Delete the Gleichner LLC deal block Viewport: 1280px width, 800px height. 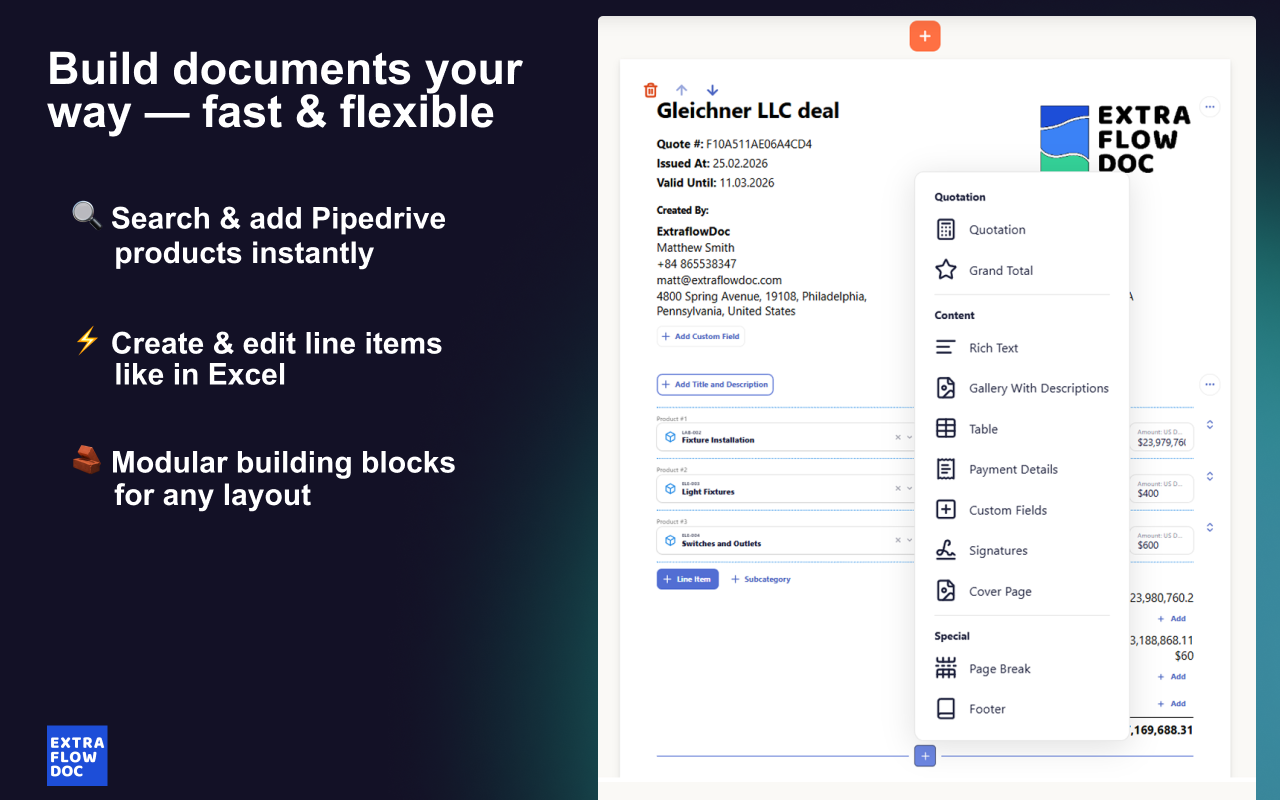click(x=650, y=89)
